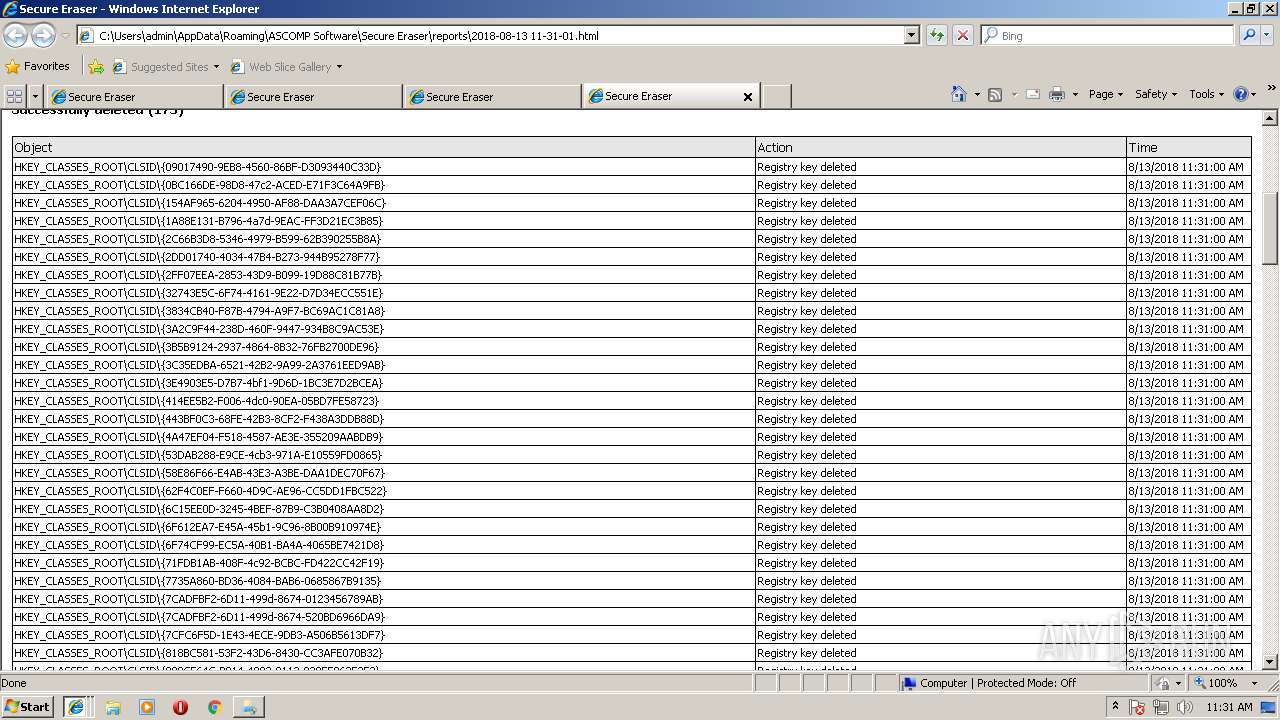Click the Quick Tabs grid icon

(x=14, y=96)
